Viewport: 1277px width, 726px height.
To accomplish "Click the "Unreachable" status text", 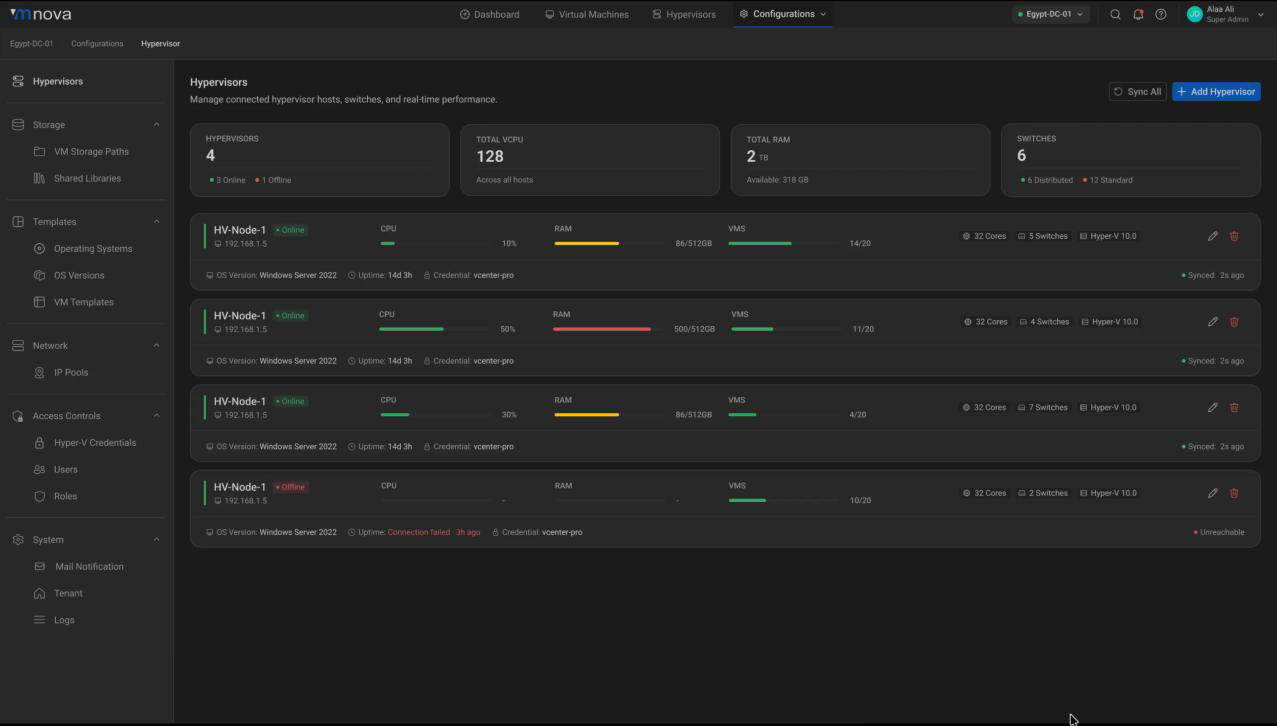I will [1222, 532].
